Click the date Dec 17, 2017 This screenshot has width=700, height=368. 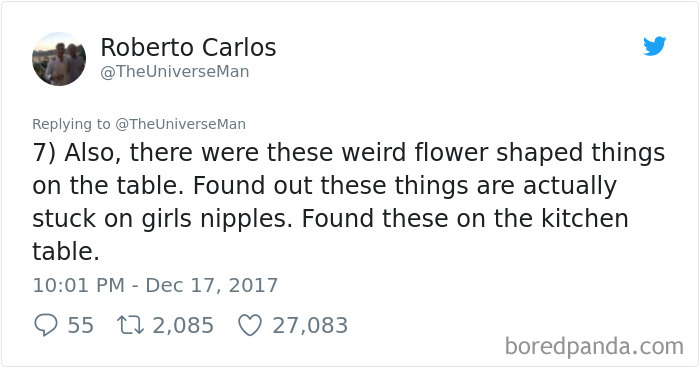(212, 285)
